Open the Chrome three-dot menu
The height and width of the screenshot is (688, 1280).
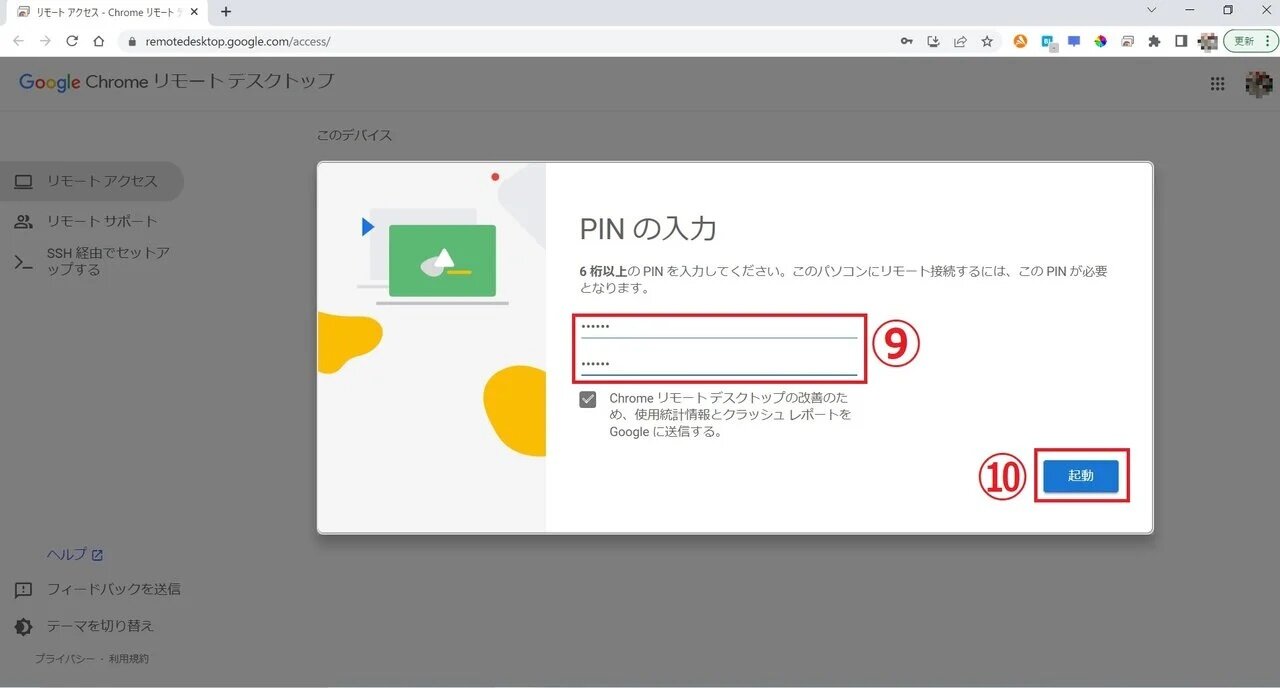coord(1269,41)
